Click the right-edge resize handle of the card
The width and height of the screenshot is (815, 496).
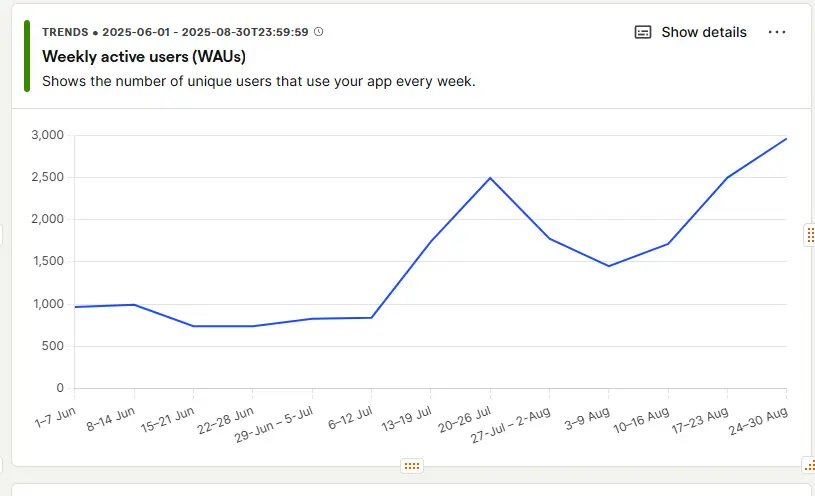tap(810, 235)
